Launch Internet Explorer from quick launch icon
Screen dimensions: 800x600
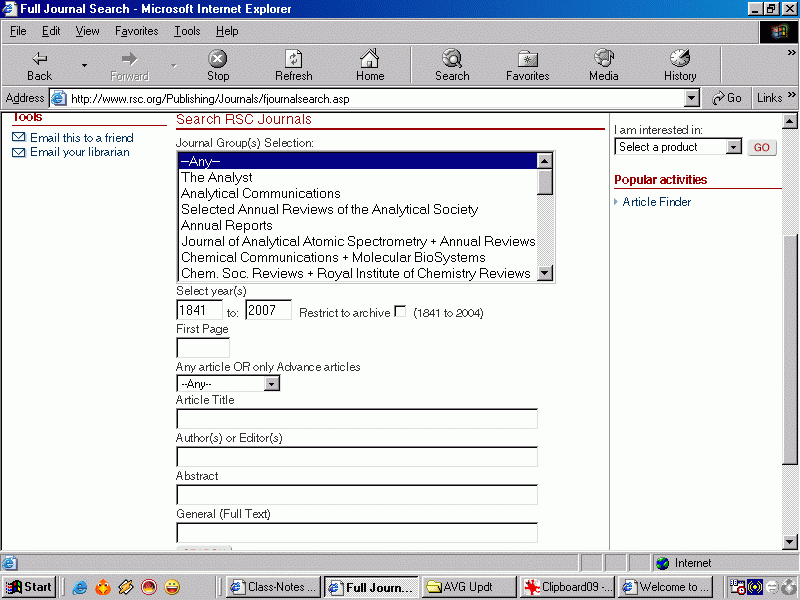click(x=80, y=587)
